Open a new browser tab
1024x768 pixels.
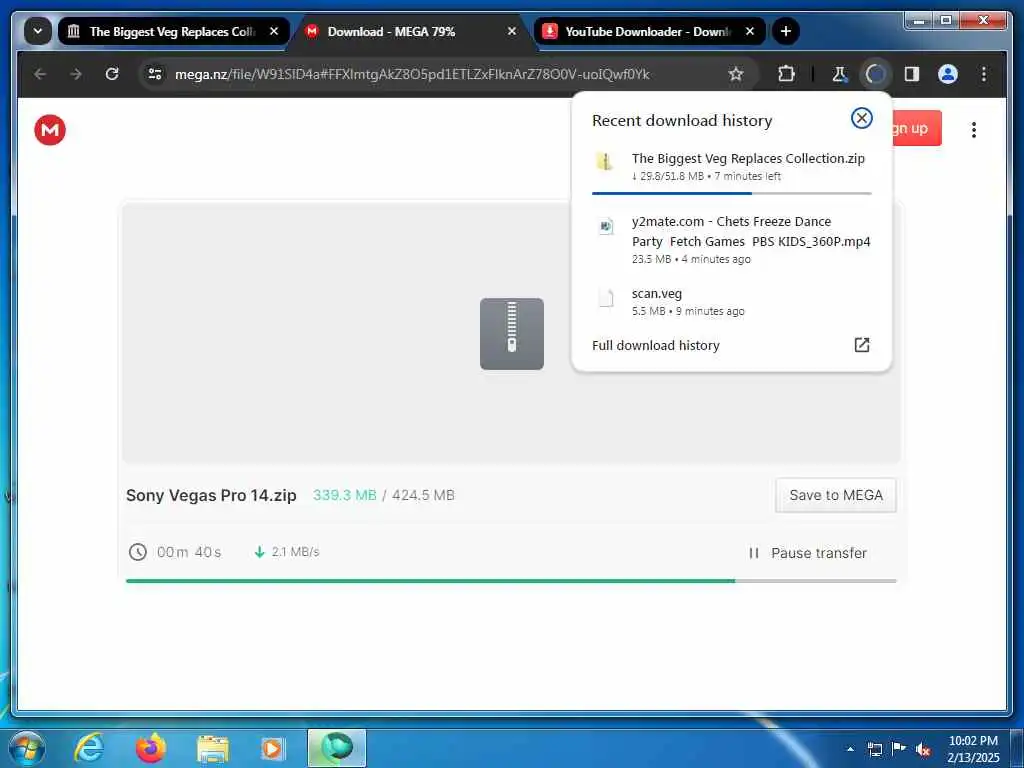pyautogui.click(x=786, y=31)
